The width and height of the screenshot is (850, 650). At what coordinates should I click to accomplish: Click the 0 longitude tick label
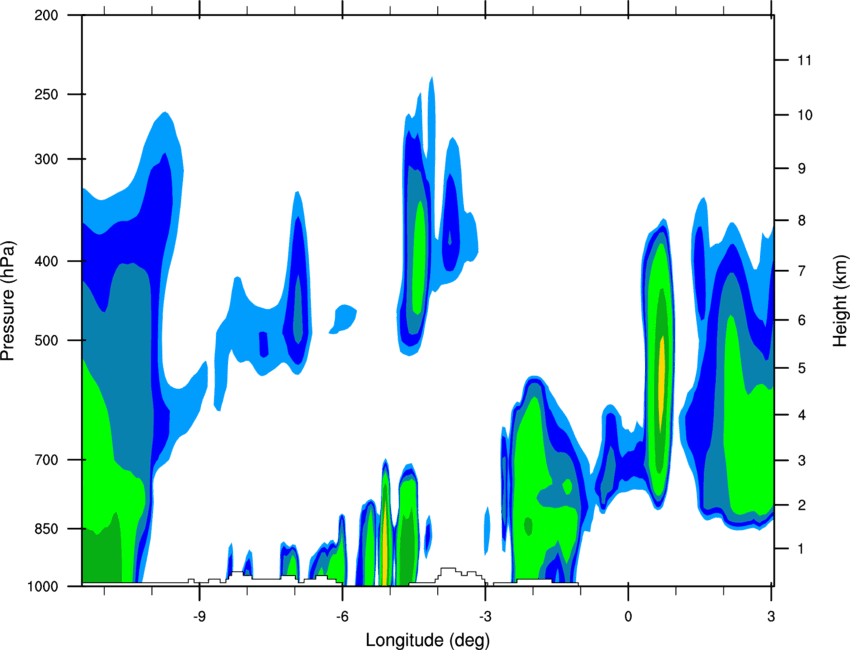tap(628, 616)
